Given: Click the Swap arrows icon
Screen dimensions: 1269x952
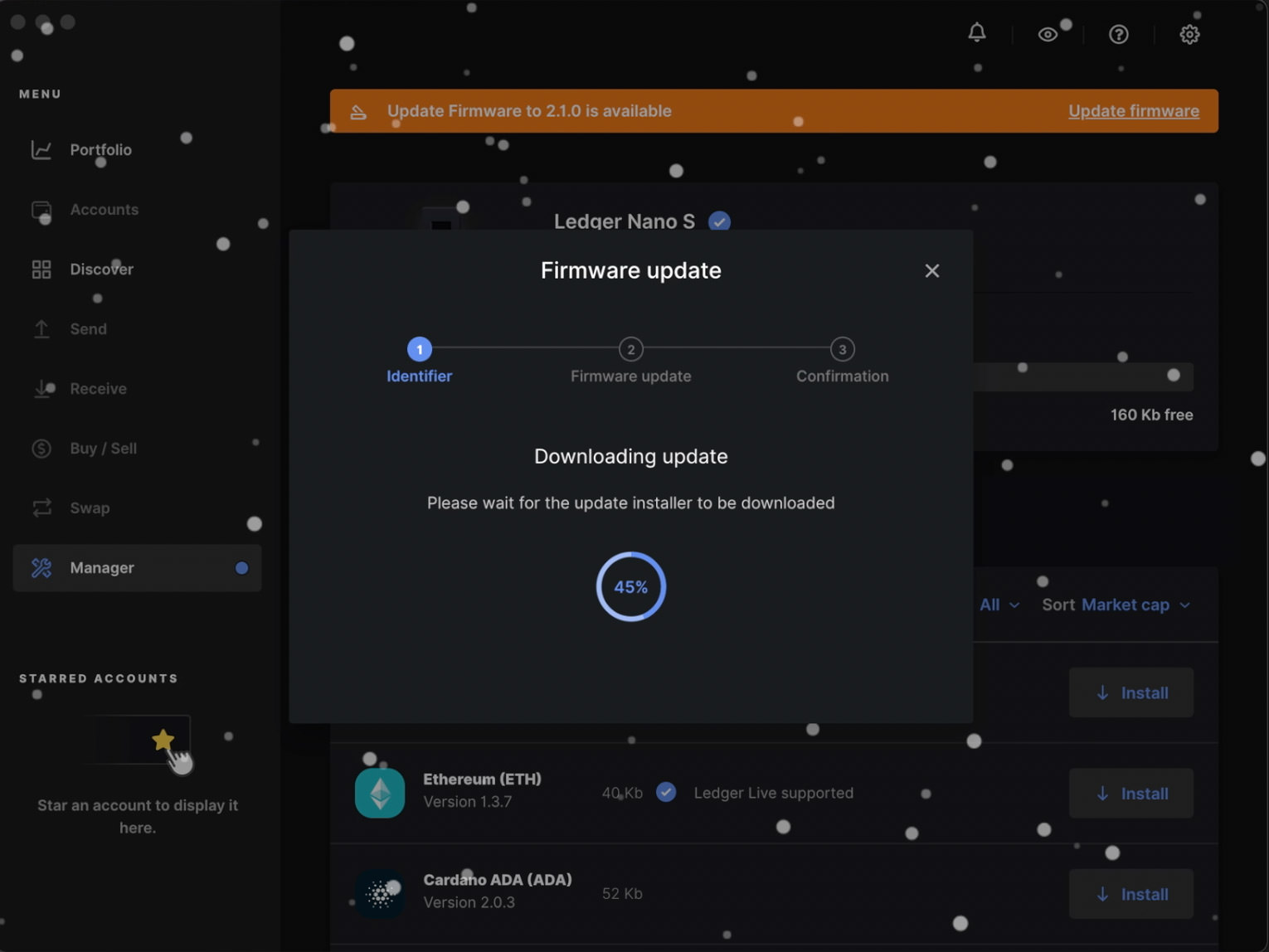Looking at the screenshot, I should click(41, 508).
